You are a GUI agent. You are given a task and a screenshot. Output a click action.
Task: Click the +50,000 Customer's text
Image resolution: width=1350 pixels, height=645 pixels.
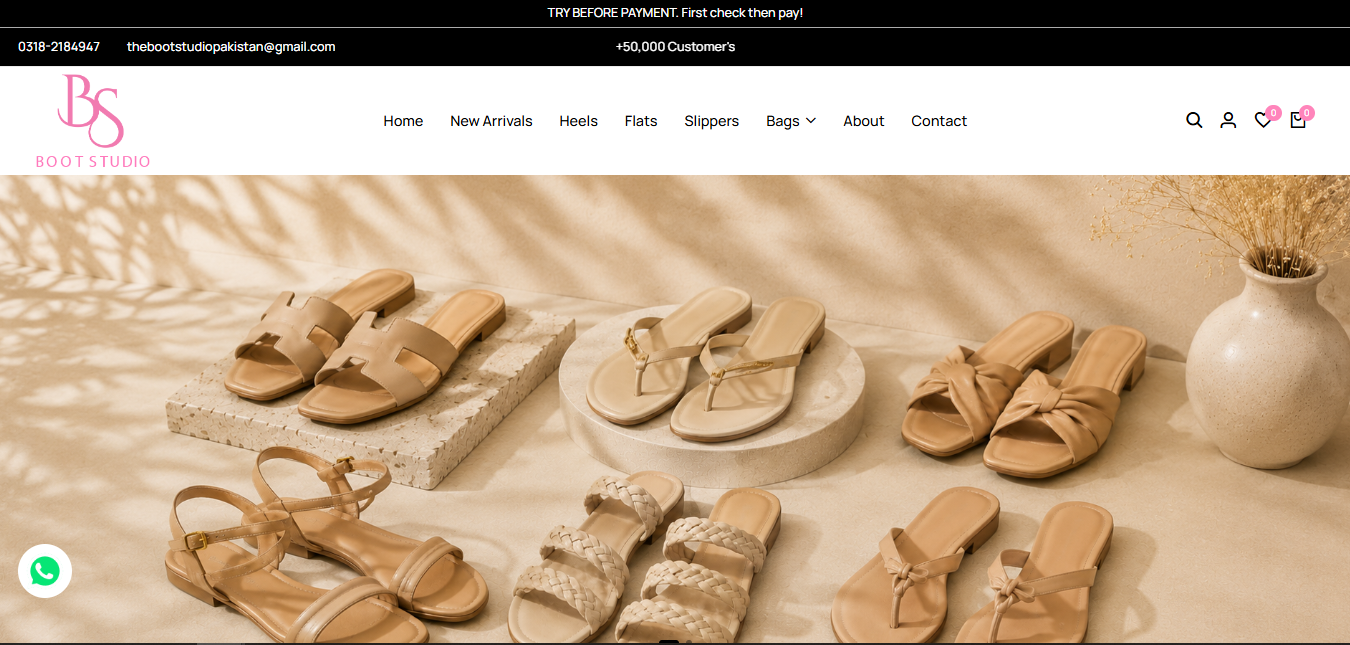675,47
